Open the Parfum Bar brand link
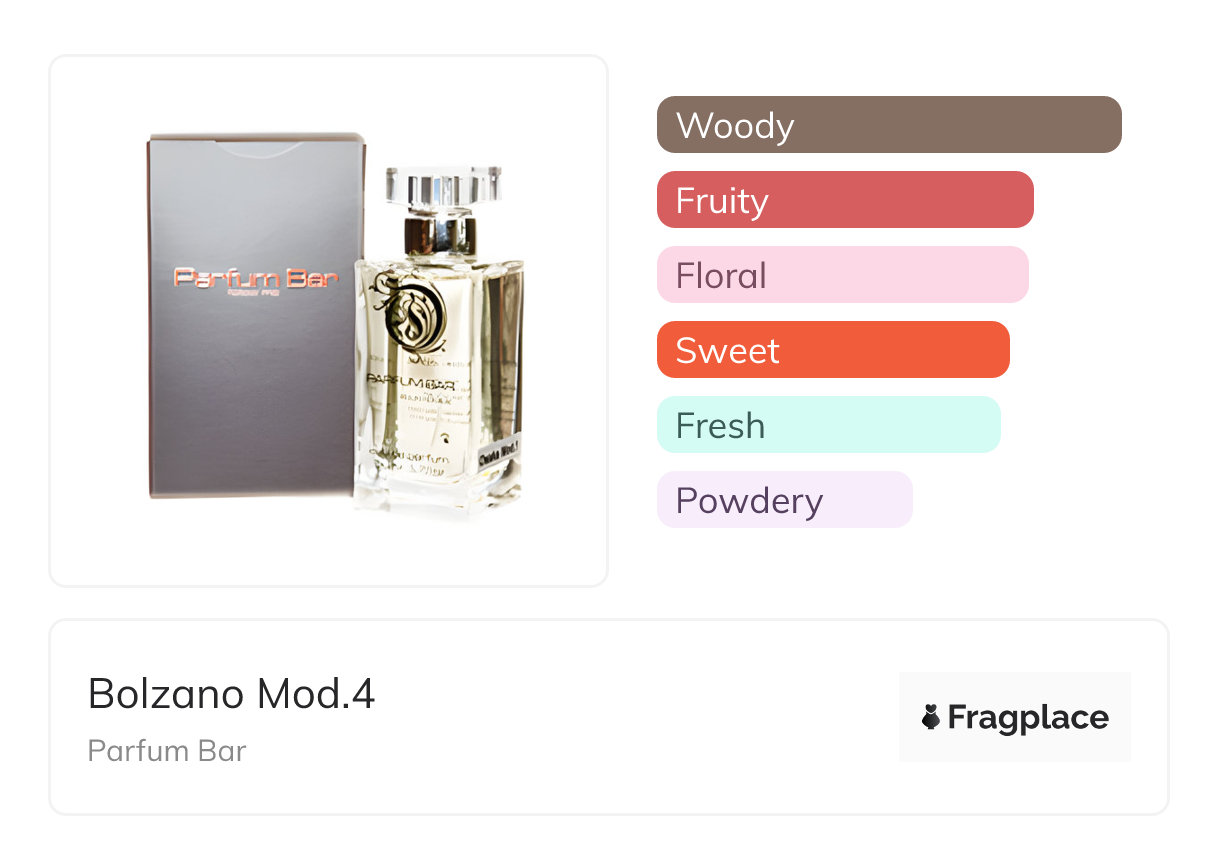The image size is (1218, 864). (167, 751)
